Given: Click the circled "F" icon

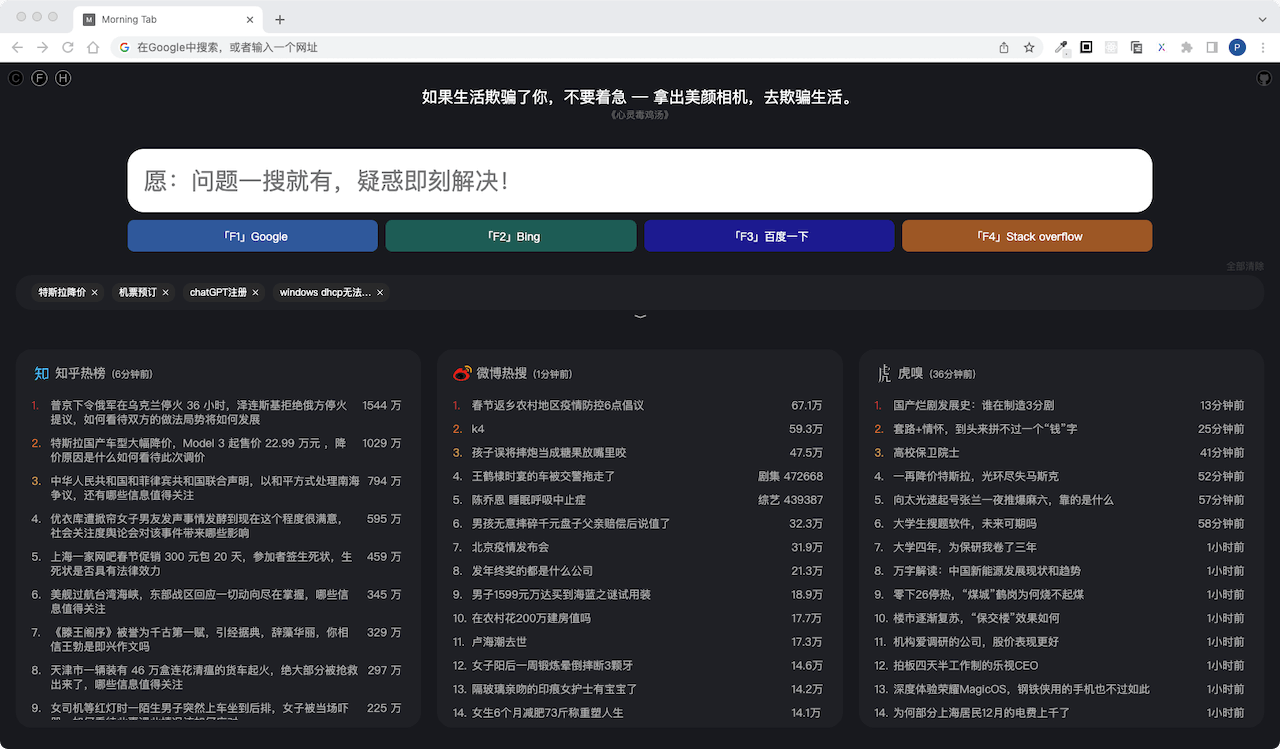Looking at the screenshot, I should 39,78.
